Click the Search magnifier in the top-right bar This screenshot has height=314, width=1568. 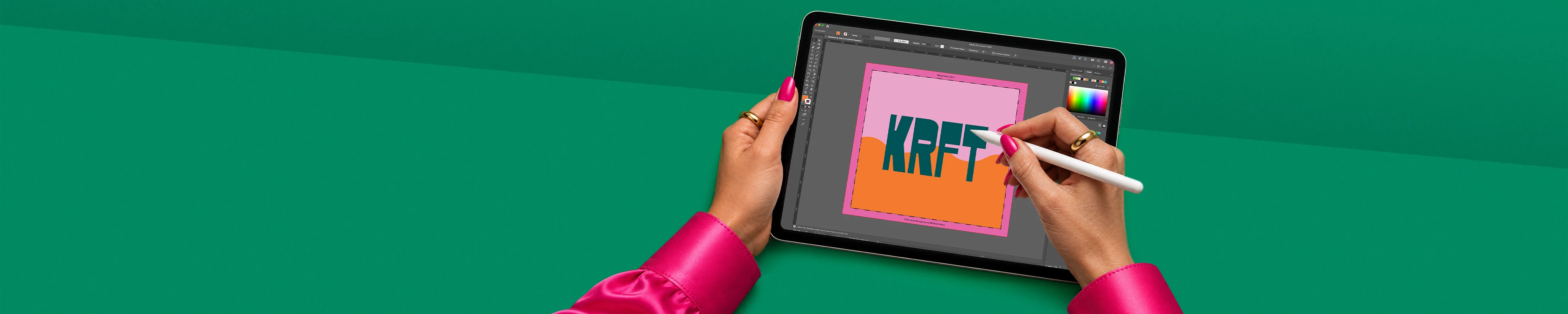(x=1085, y=59)
